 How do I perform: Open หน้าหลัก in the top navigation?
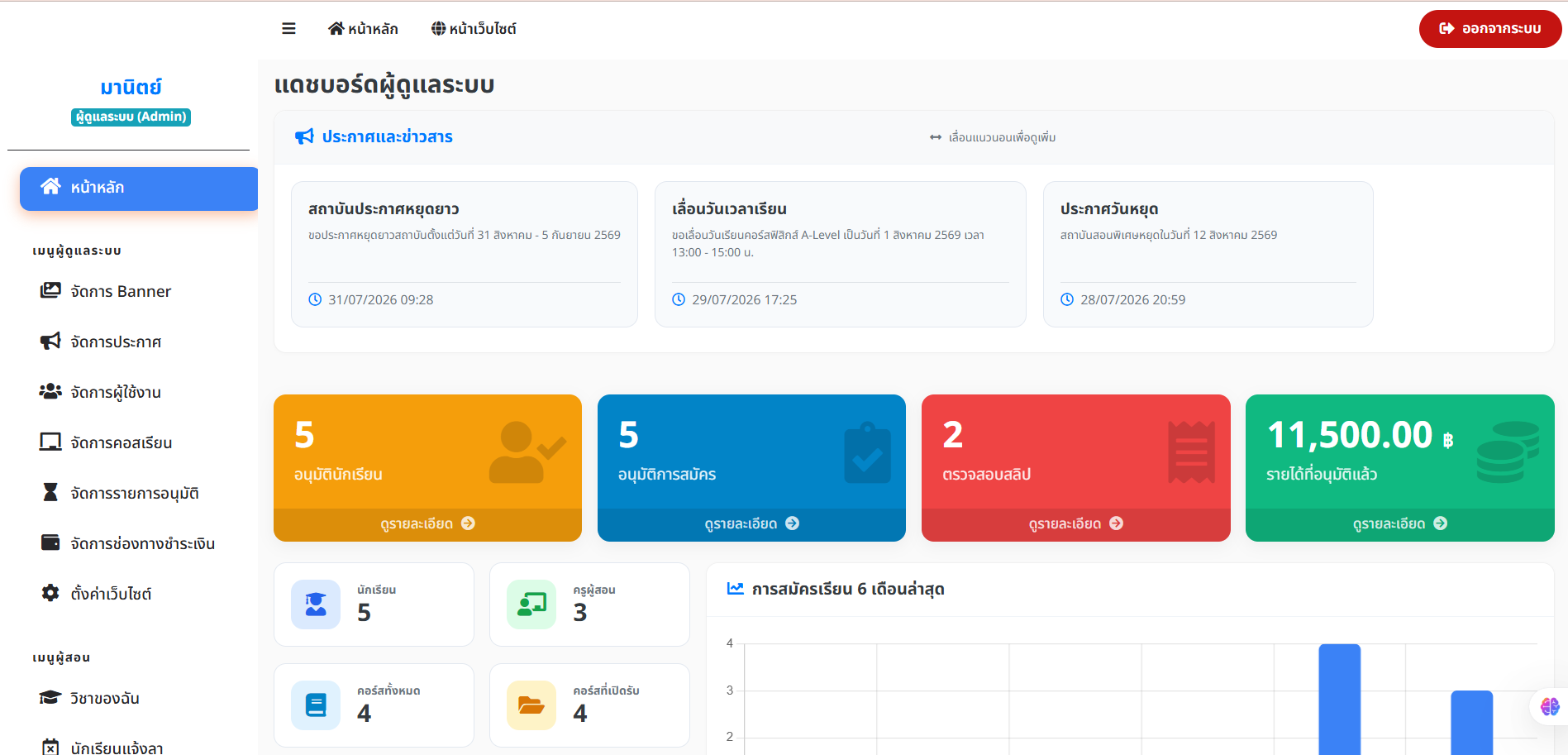coord(363,29)
